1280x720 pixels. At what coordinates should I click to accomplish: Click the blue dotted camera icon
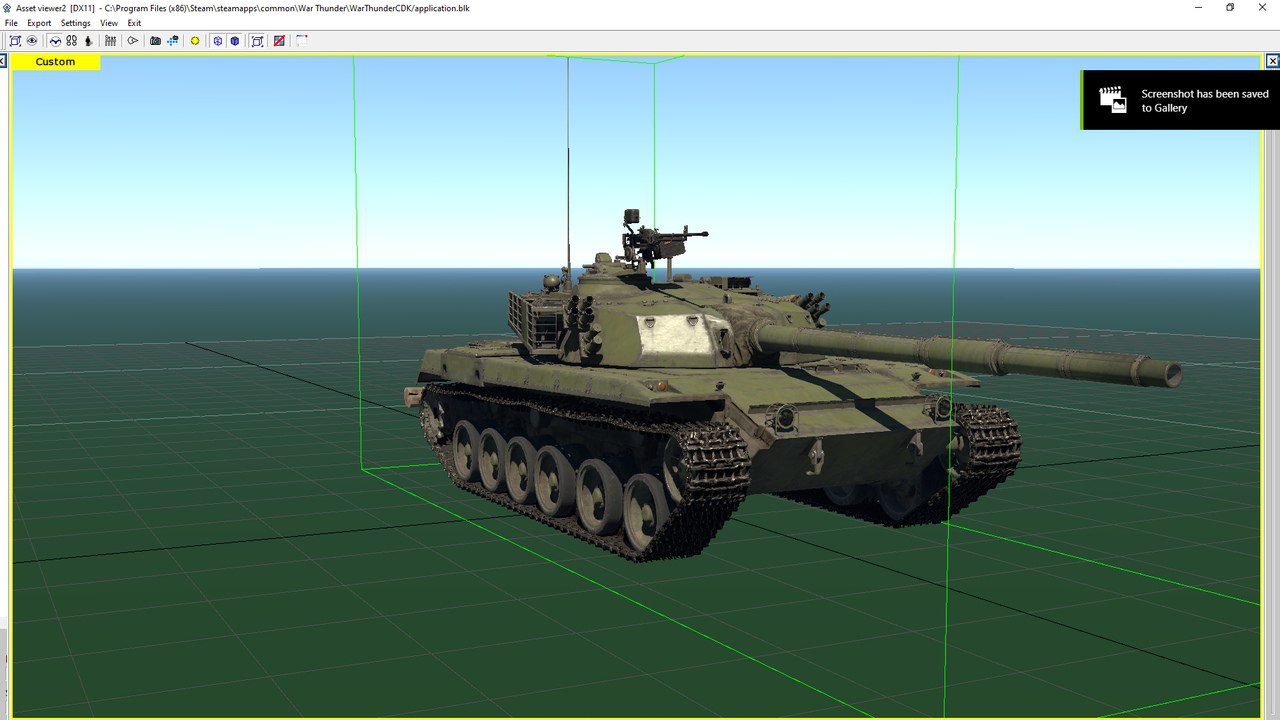tap(173, 41)
